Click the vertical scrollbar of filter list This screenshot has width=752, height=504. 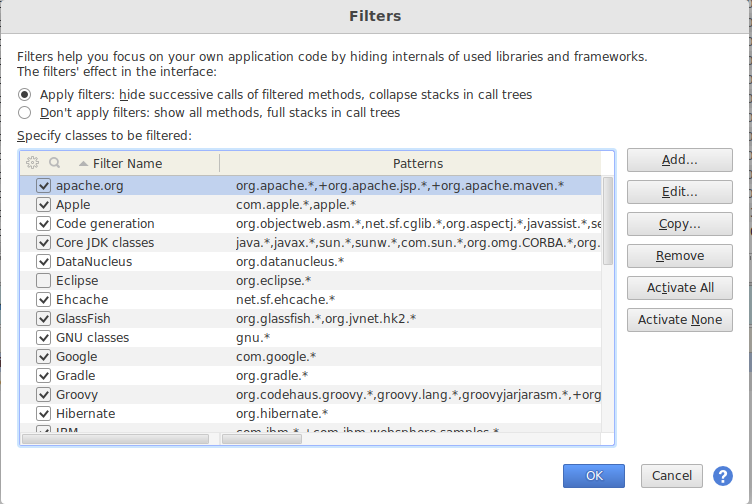click(x=608, y=221)
